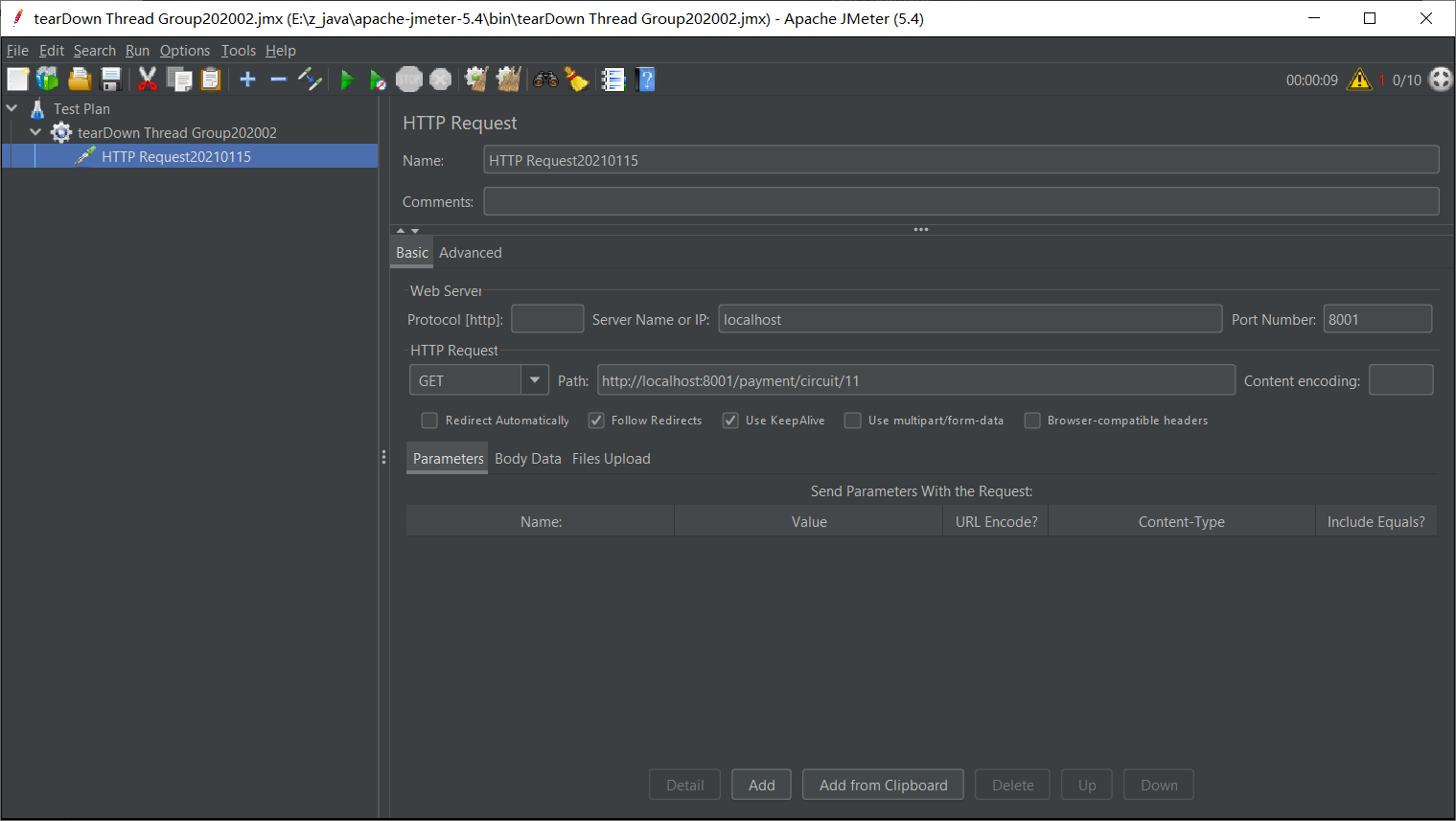The image size is (1456, 821).
Task: Click the Open file folder icon
Action: 80,80
